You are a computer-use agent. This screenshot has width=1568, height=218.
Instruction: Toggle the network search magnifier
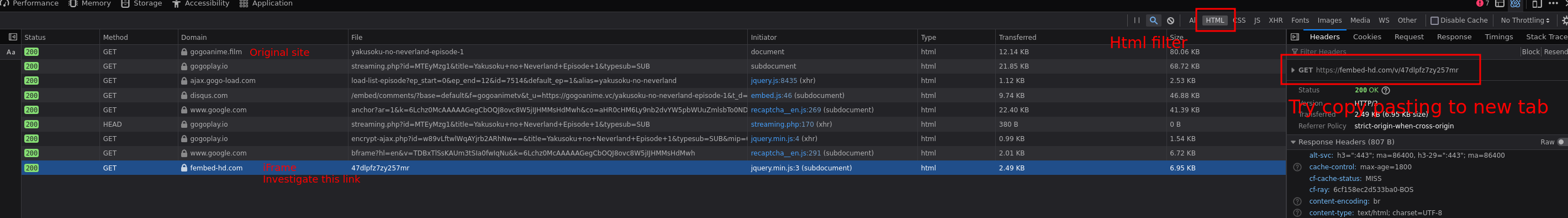1153,20
